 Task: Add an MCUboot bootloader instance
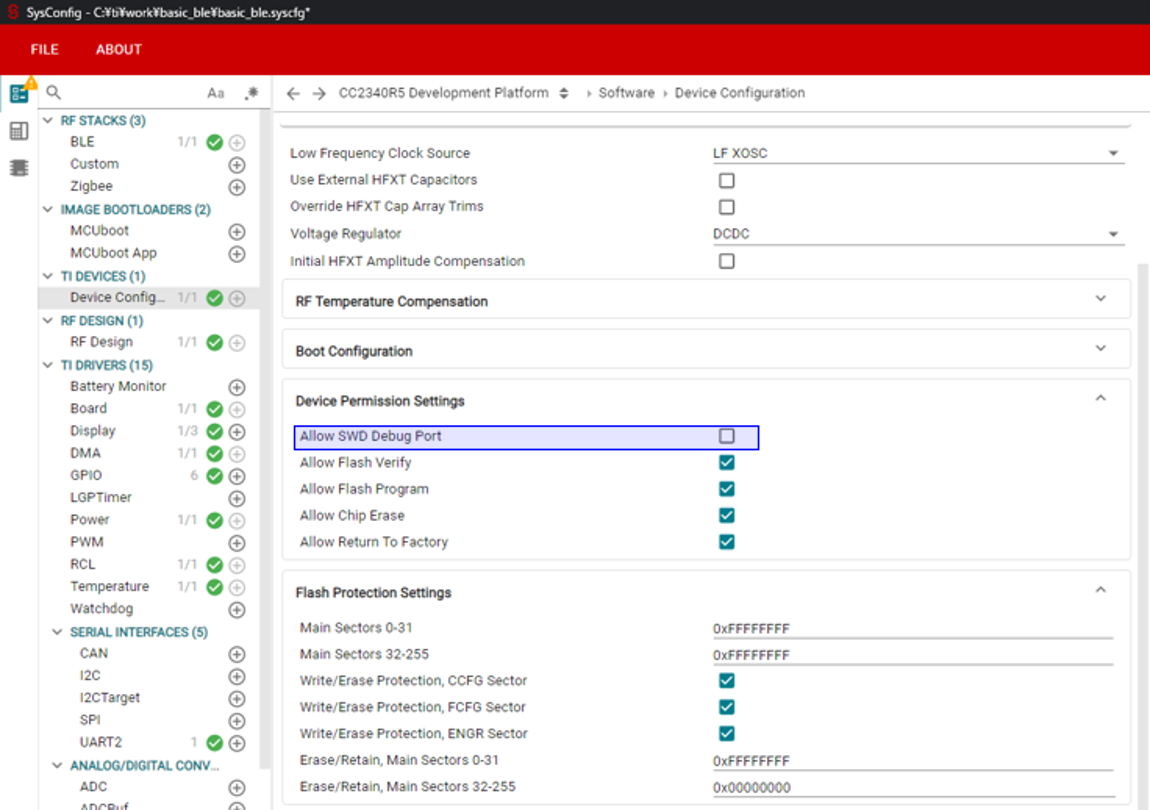point(237,232)
